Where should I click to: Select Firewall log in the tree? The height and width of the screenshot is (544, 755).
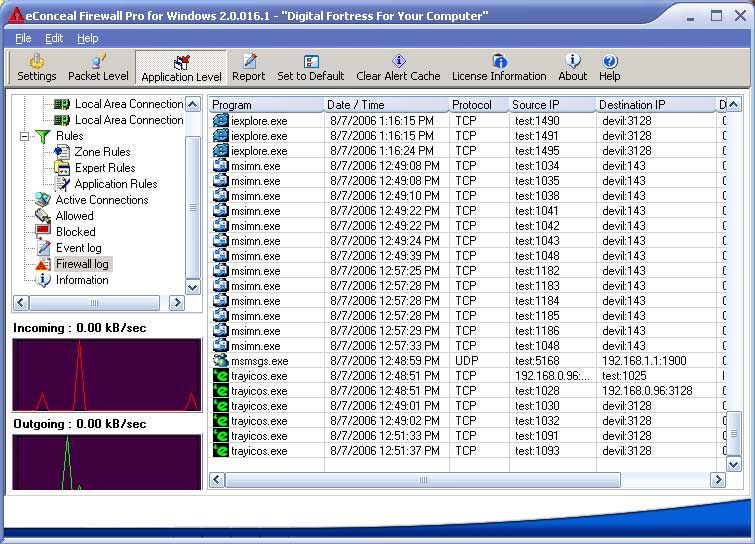point(82,263)
